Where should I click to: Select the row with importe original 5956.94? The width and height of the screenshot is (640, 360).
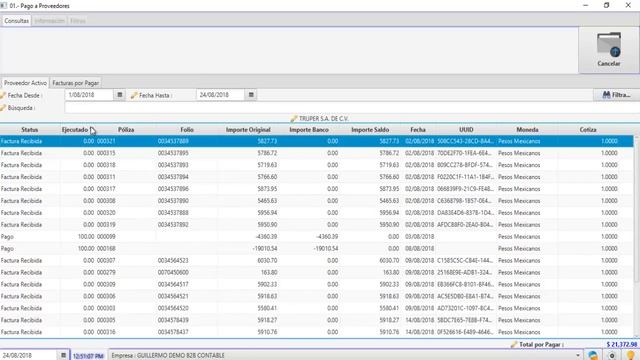click(x=317, y=213)
